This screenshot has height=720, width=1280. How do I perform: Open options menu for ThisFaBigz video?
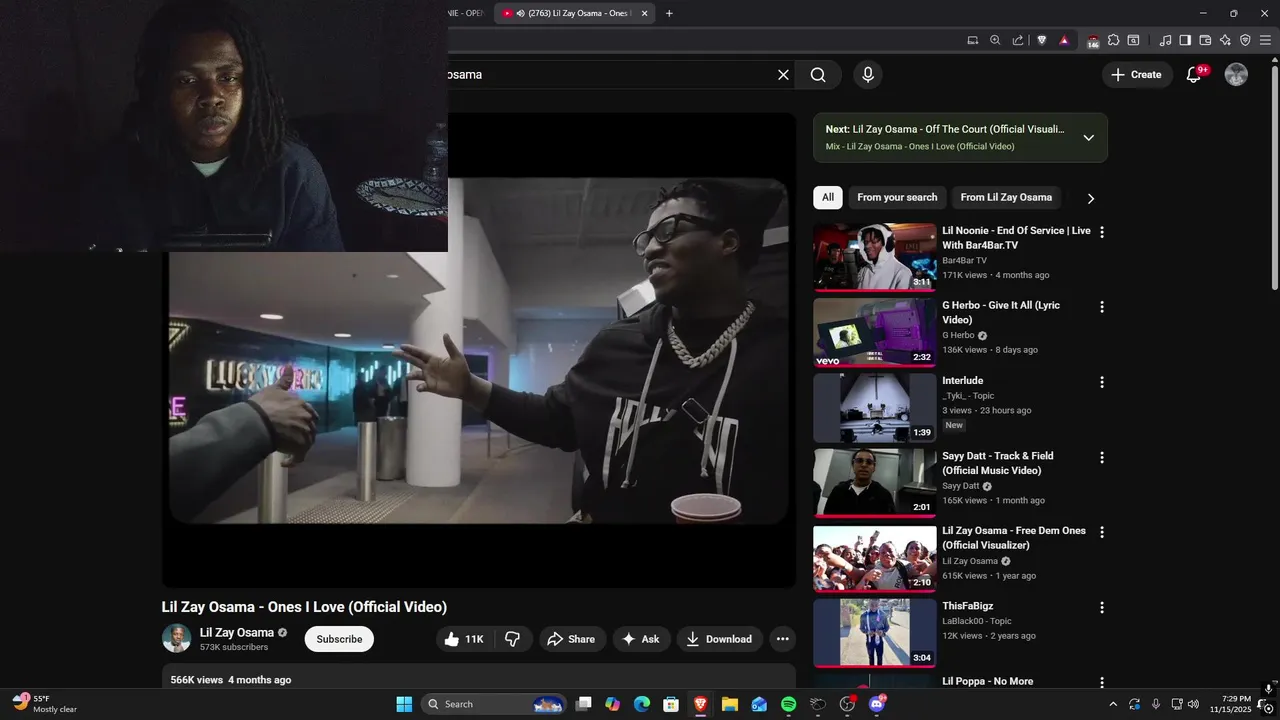click(x=1102, y=607)
